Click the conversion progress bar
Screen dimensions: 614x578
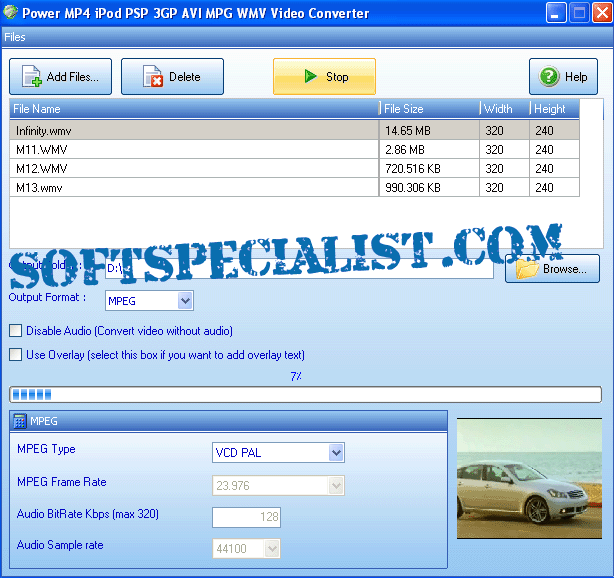point(305,394)
